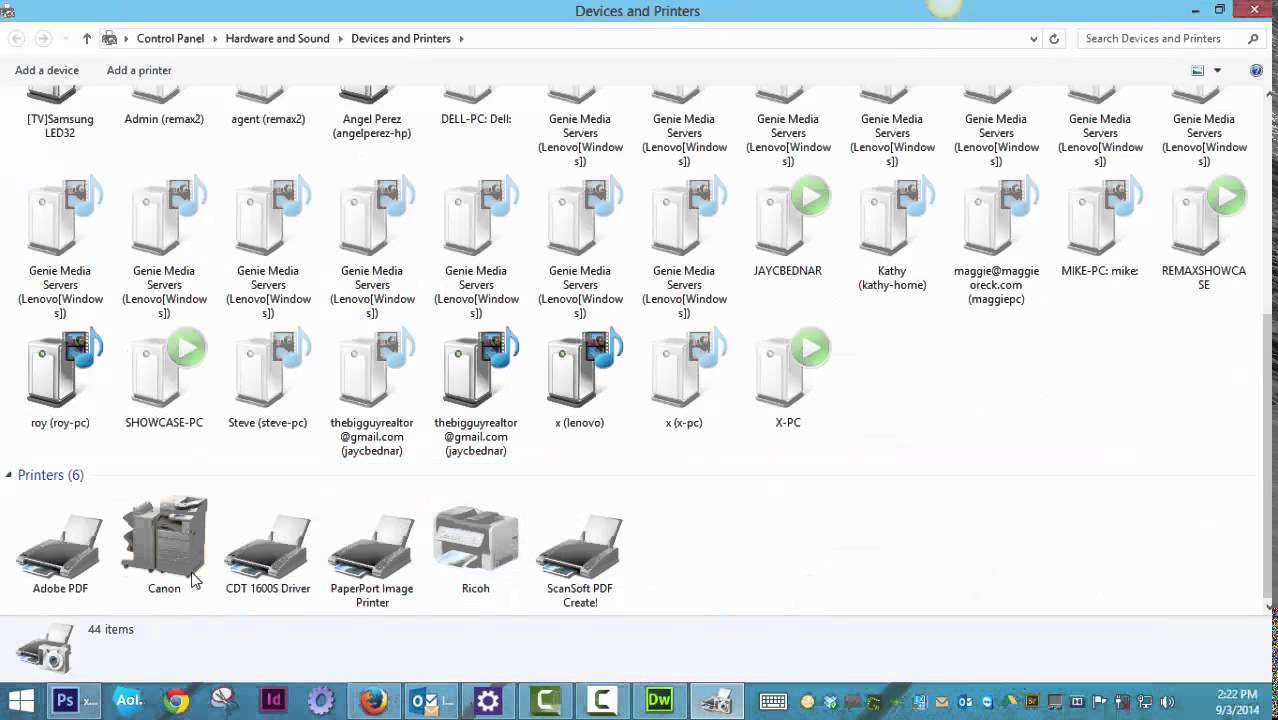Open Photoshop from the taskbar
Image resolution: width=1278 pixels, height=720 pixels.
click(75, 701)
